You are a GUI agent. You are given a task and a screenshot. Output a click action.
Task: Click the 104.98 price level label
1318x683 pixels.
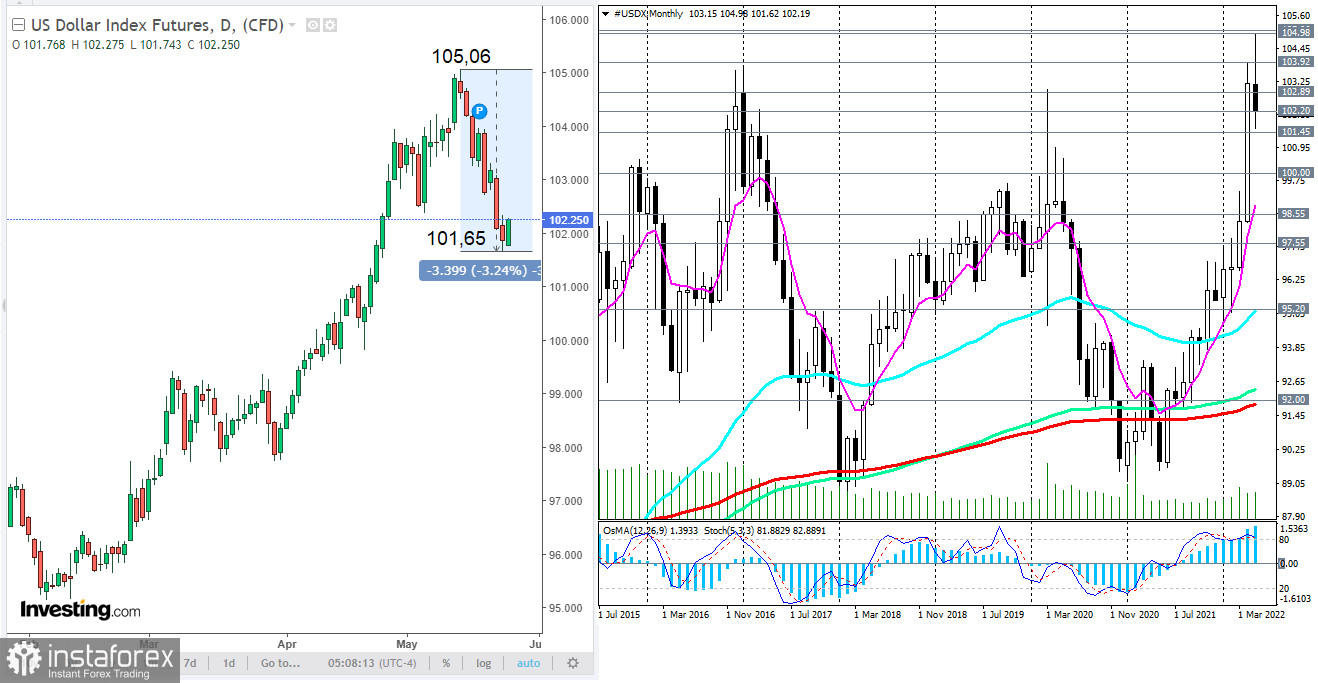tap(1296, 33)
